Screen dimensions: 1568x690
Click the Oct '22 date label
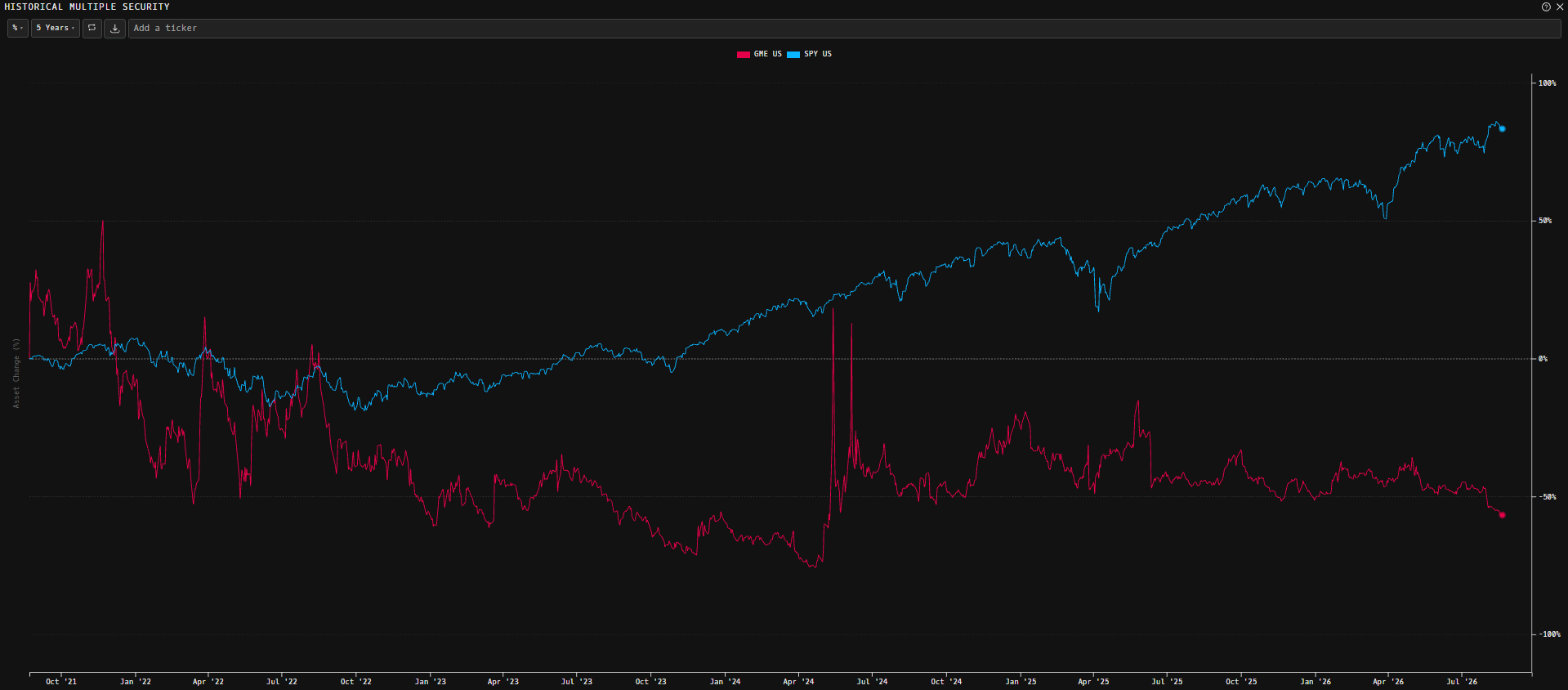pos(356,682)
